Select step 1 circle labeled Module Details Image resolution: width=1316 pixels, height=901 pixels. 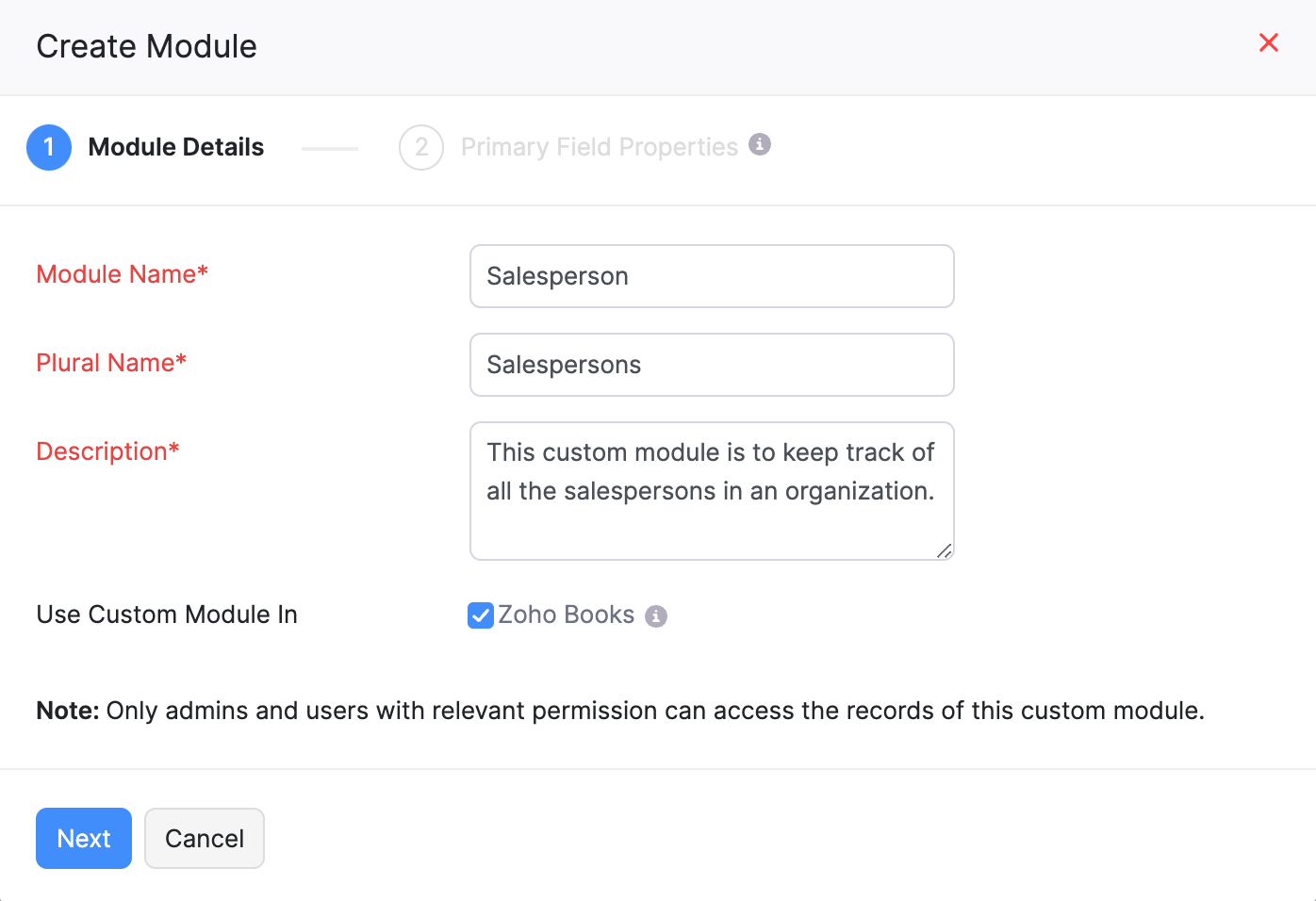pos(49,147)
